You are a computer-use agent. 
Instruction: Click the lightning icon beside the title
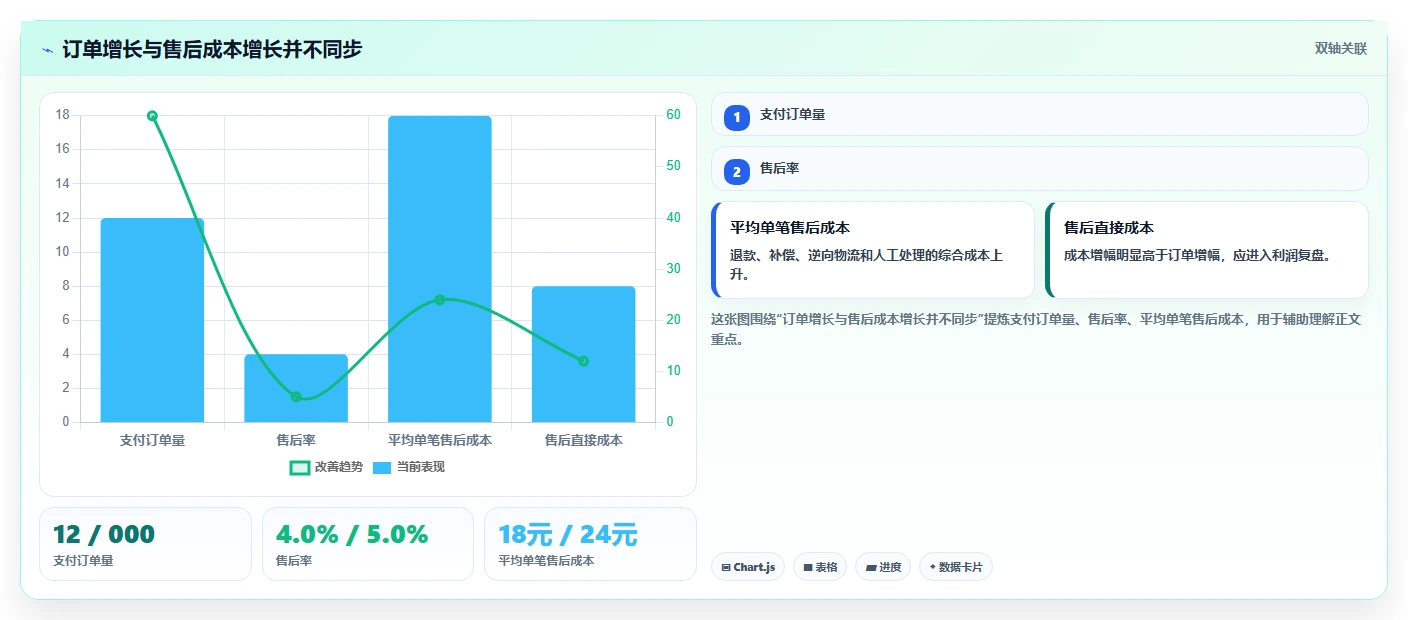tap(48, 49)
